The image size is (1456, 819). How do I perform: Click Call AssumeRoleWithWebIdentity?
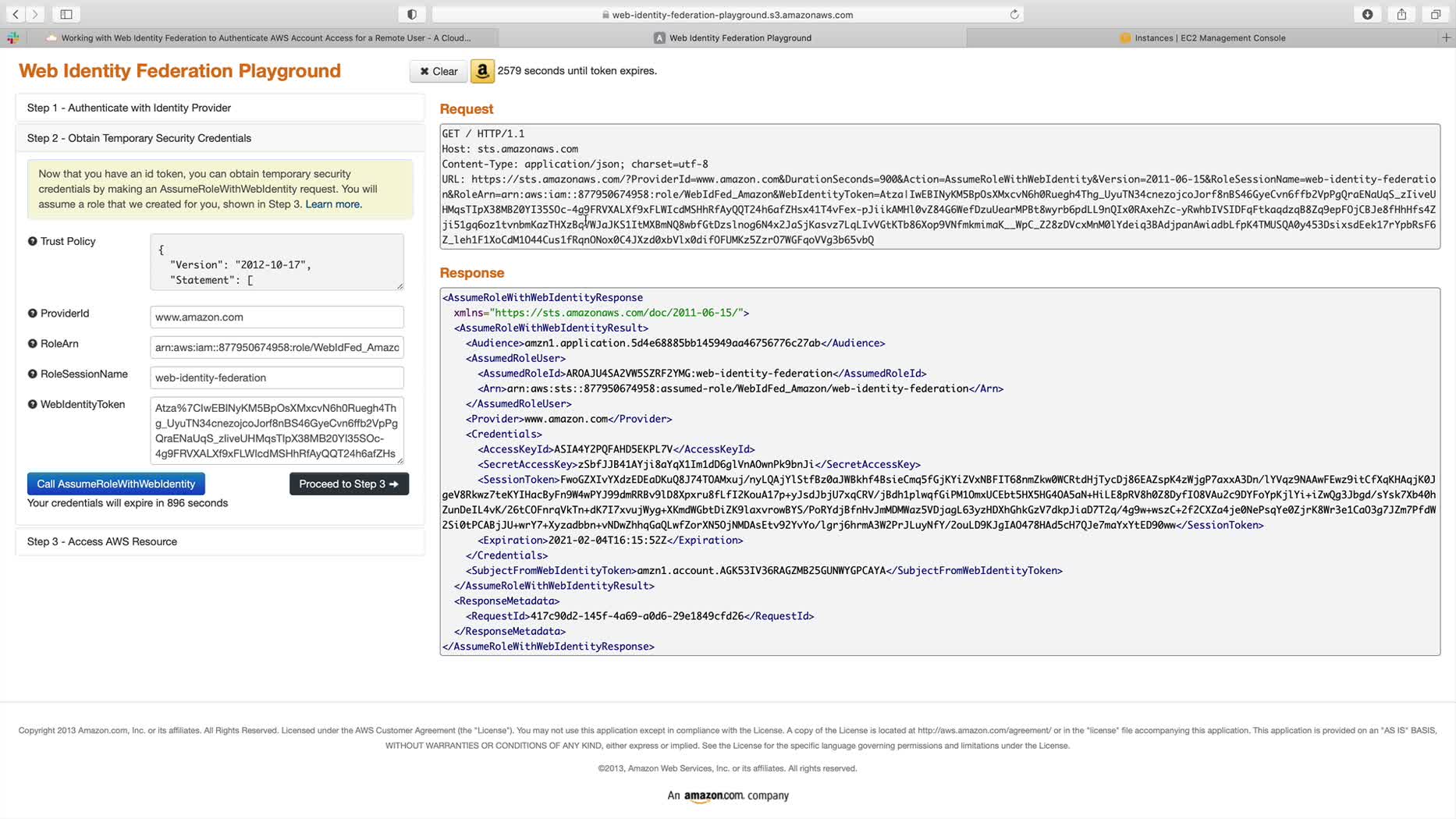click(116, 484)
